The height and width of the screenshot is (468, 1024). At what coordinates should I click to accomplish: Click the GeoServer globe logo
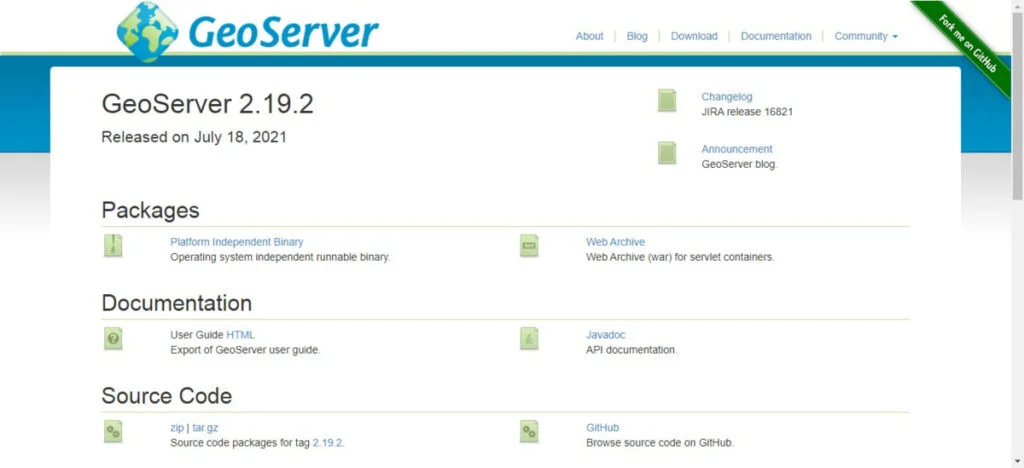tap(147, 31)
